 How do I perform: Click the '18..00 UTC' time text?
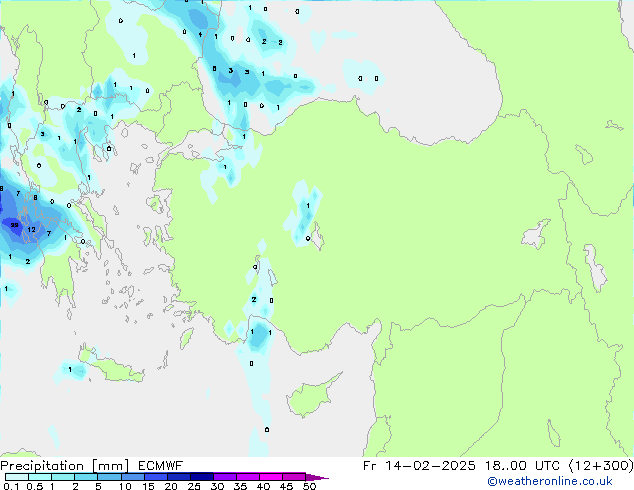tap(523, 466)
